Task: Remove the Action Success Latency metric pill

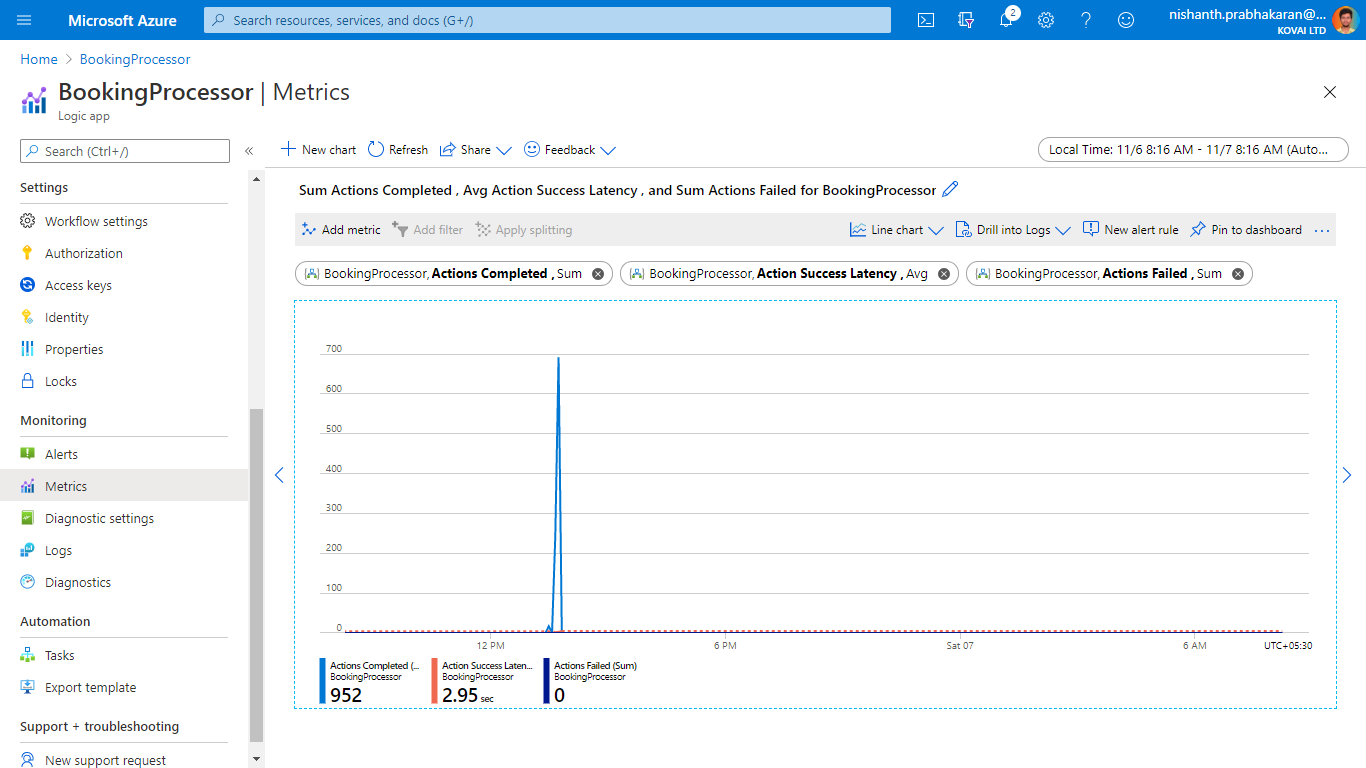Action: [x=943, y=274]
